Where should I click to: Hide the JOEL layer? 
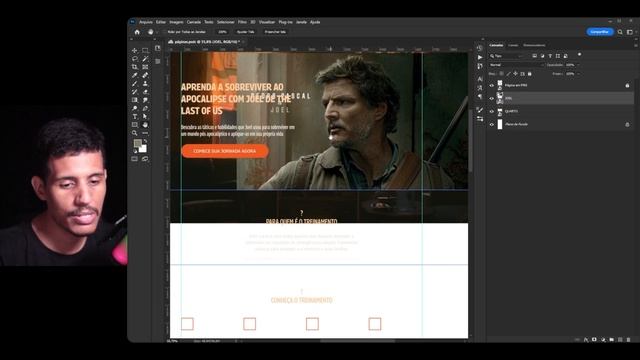pos(492,98)
